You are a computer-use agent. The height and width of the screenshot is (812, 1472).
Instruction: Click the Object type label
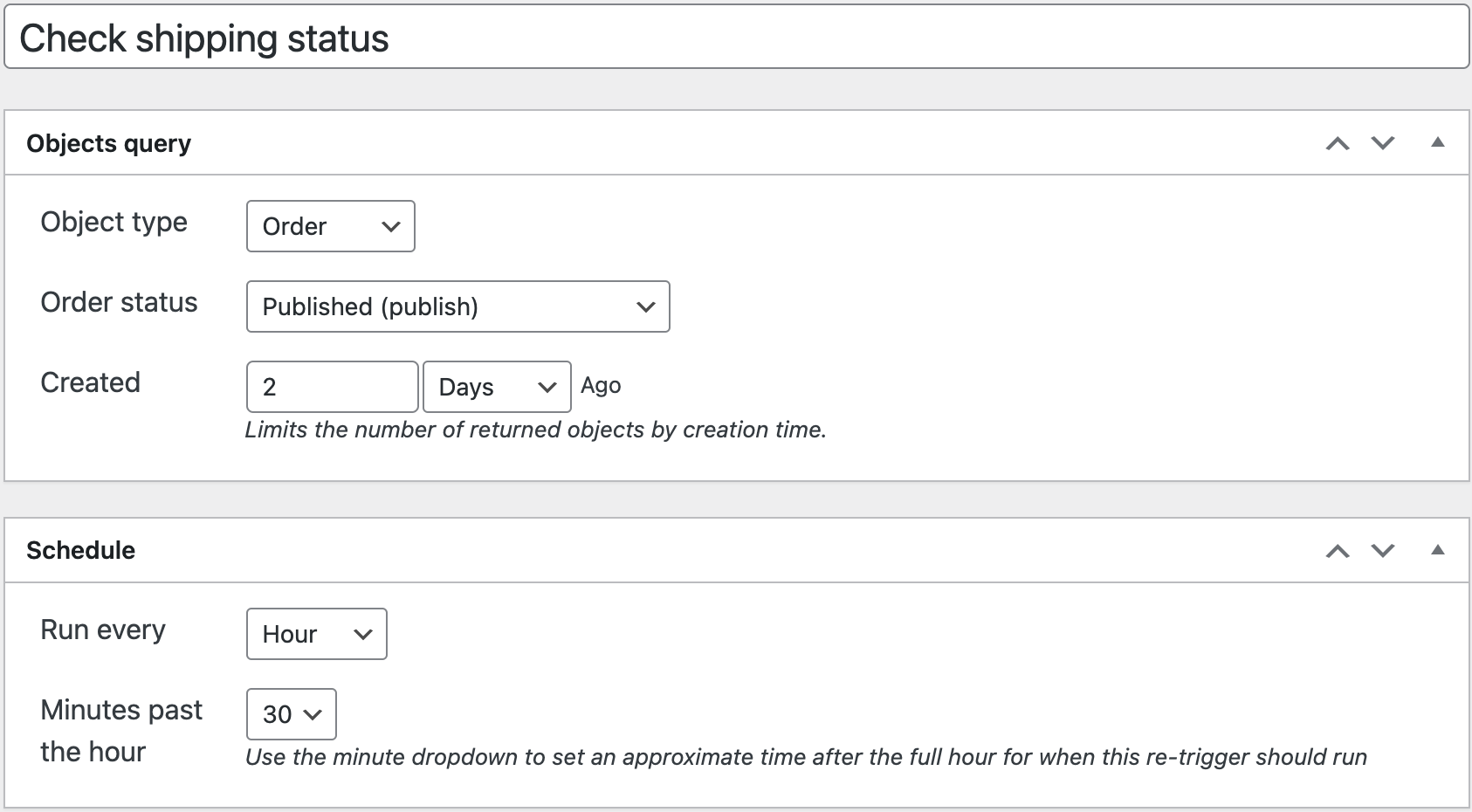click(x=113, y=223)
